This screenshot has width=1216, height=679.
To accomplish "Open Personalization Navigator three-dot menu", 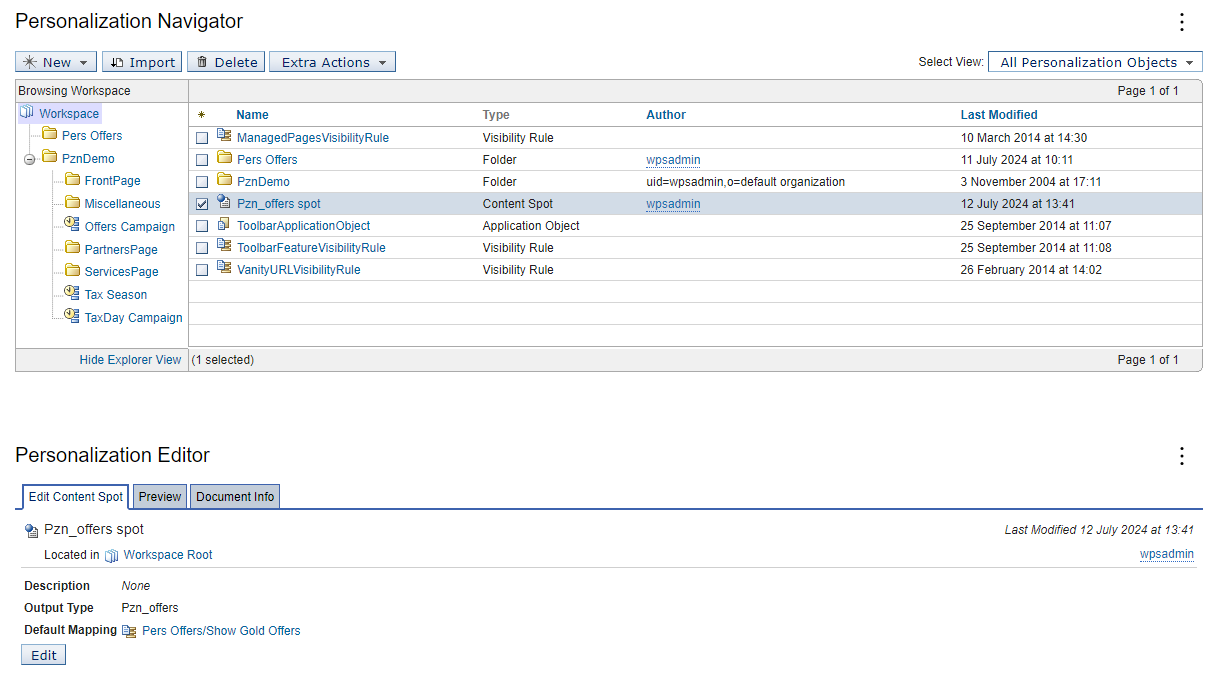I will [1182, 22].
